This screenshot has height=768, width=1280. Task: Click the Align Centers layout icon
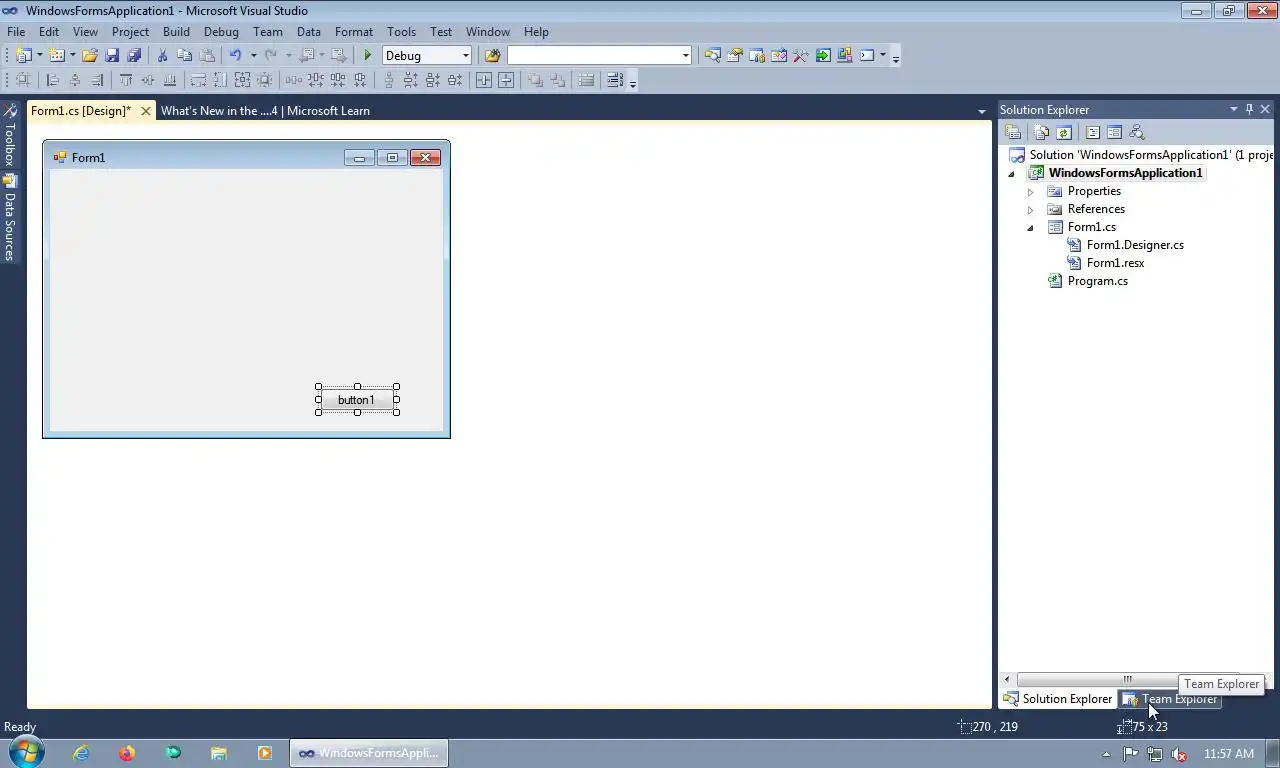(74, 80)
